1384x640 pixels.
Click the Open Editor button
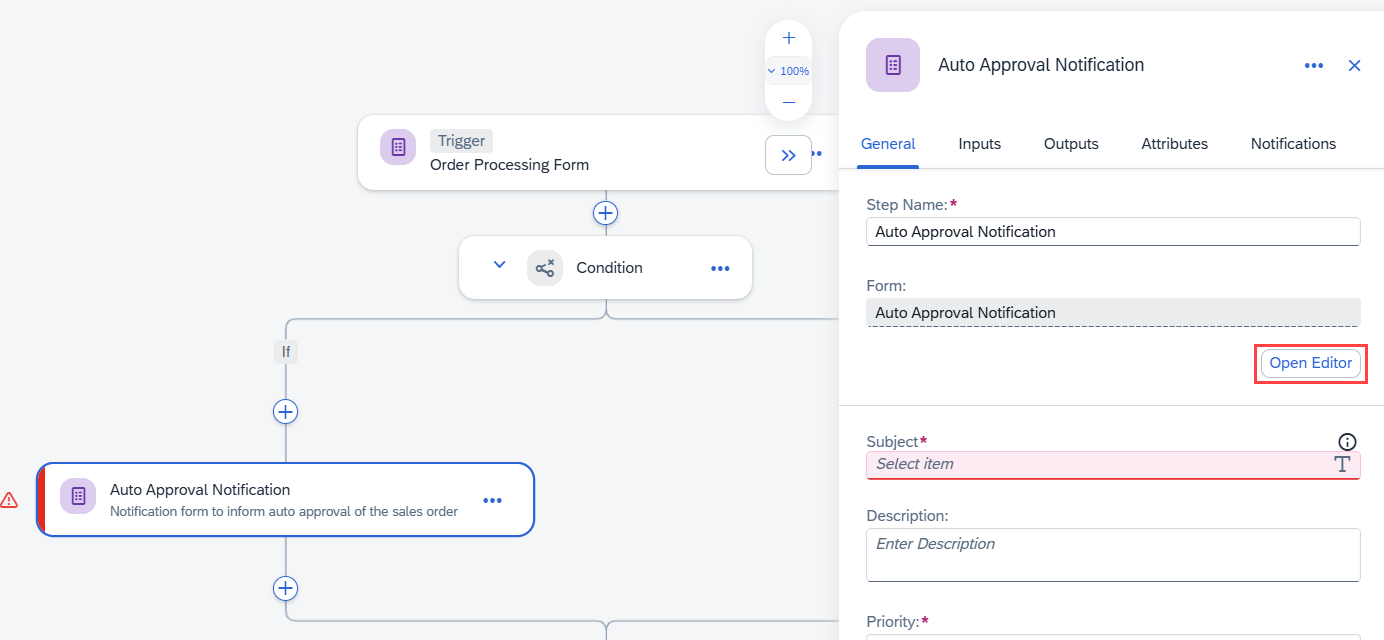(x=1311, y=363)
